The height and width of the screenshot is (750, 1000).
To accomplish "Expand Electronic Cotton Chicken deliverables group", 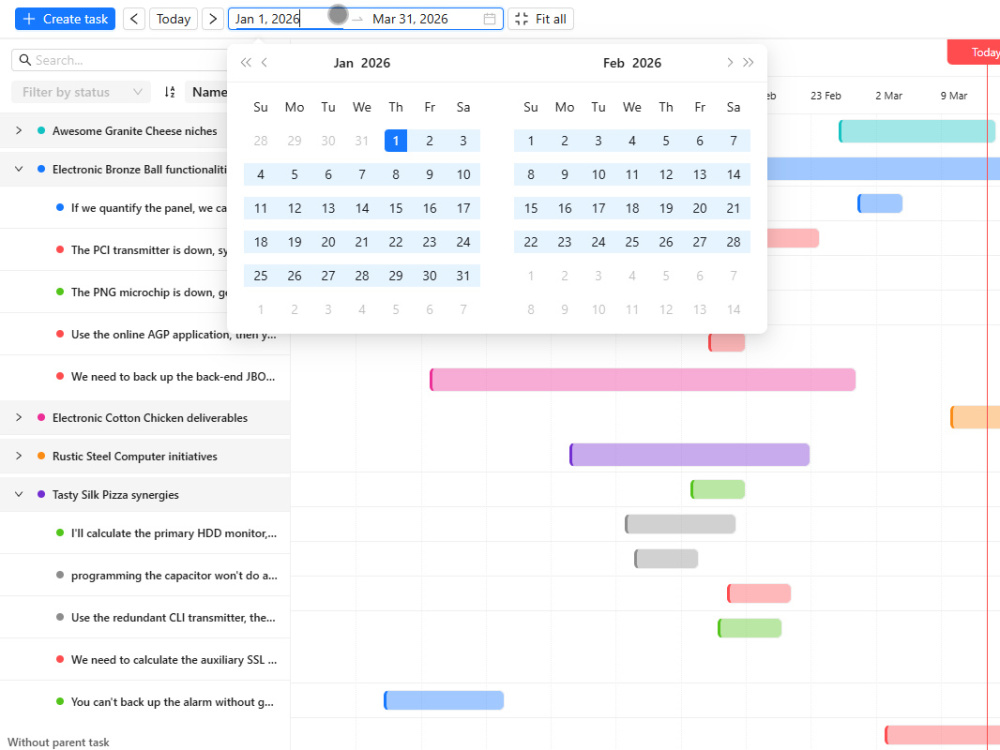I will pyautogui.click(x=18, y=418).
